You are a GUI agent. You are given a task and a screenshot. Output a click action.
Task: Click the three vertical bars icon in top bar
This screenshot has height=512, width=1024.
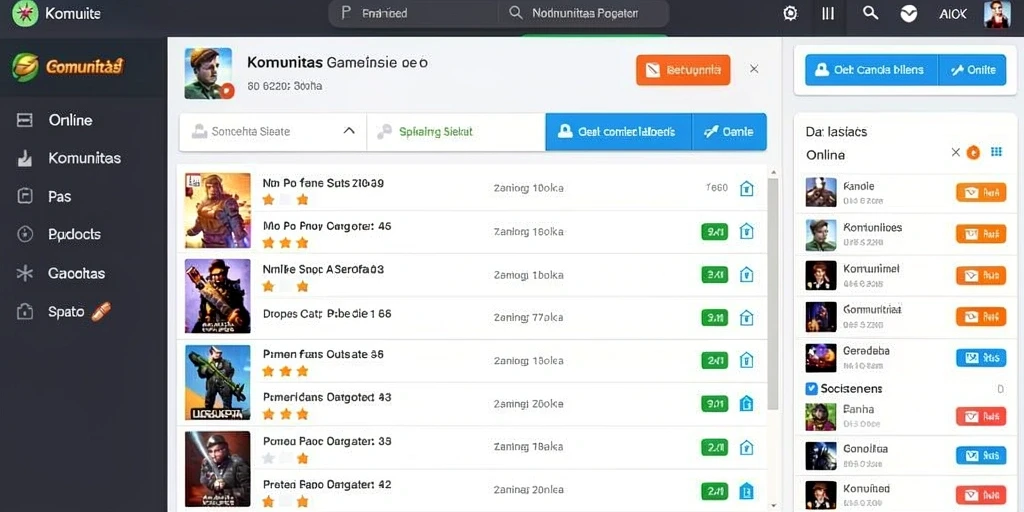(828, 14)
